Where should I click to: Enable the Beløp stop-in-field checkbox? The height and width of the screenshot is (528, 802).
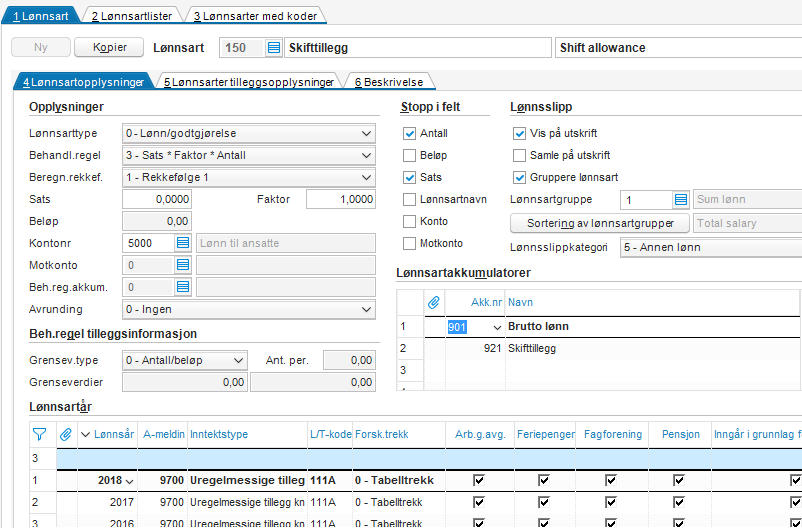point(409,156)
